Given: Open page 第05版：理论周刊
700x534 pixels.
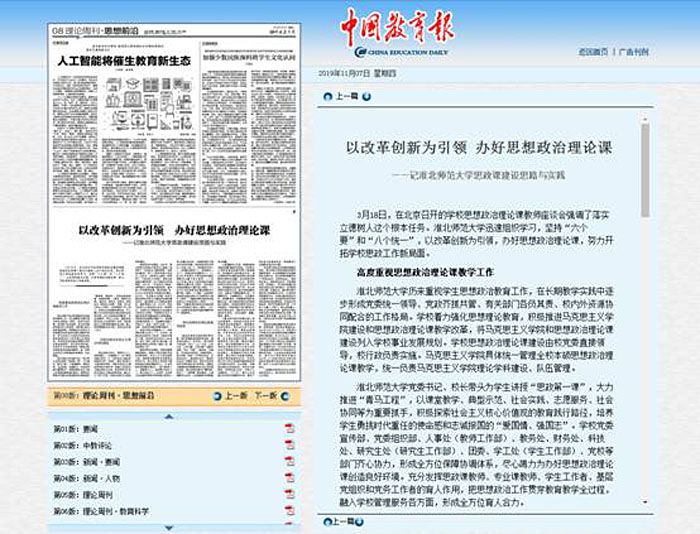Looking at the screenshot, I should point(83,495).
